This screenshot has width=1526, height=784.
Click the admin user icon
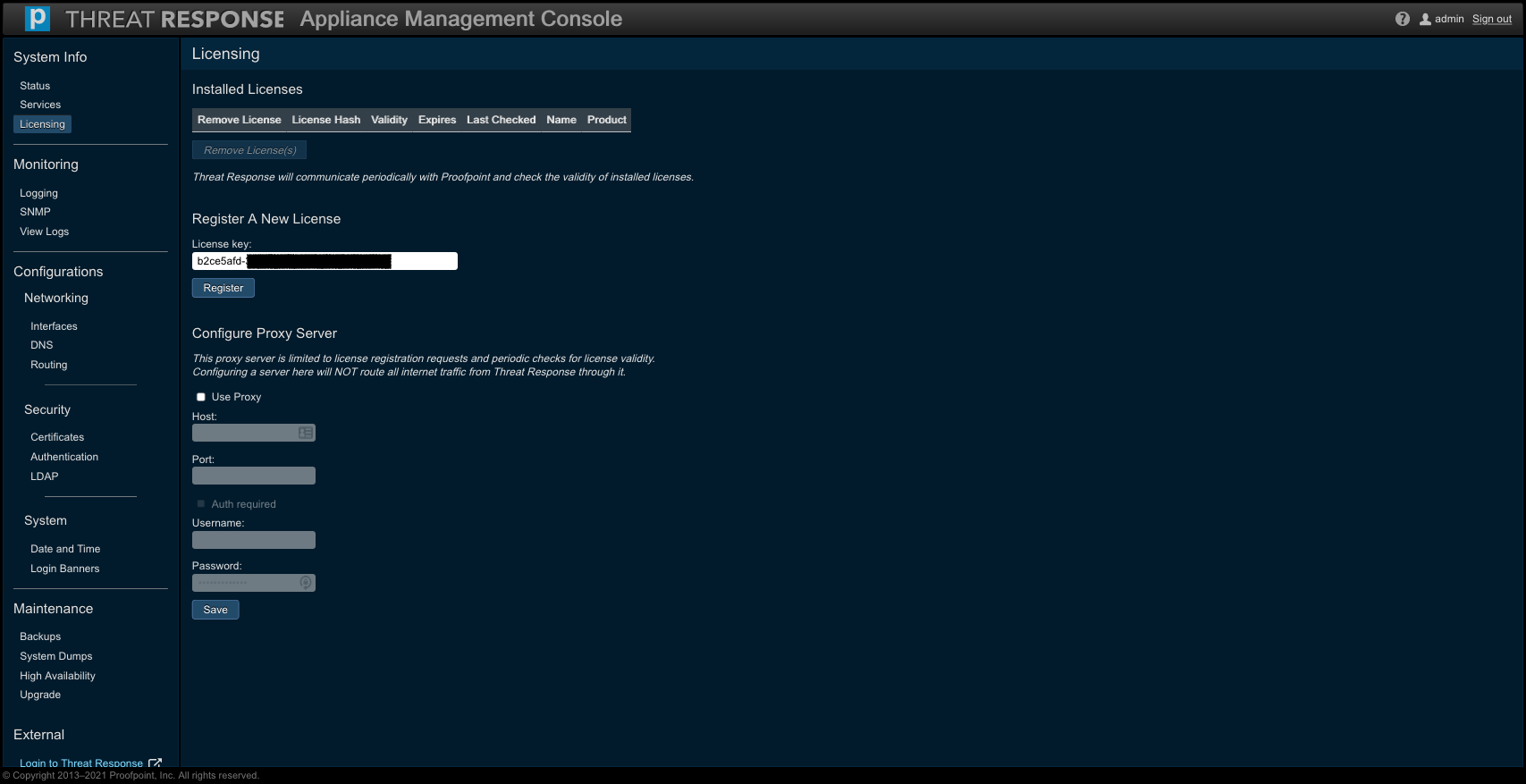tap(1425, 19)
